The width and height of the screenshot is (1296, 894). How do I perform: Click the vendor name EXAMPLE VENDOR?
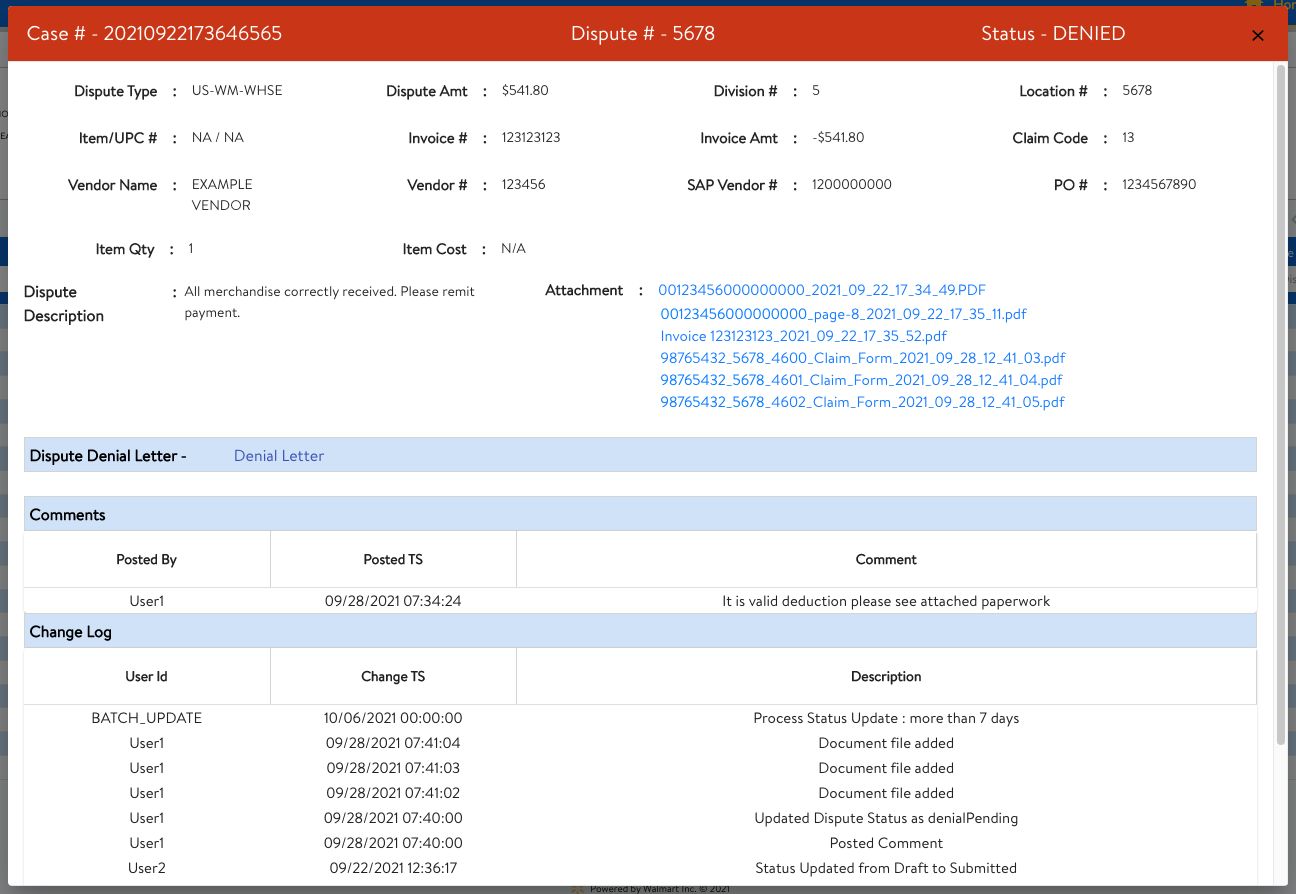coord(222,195)
